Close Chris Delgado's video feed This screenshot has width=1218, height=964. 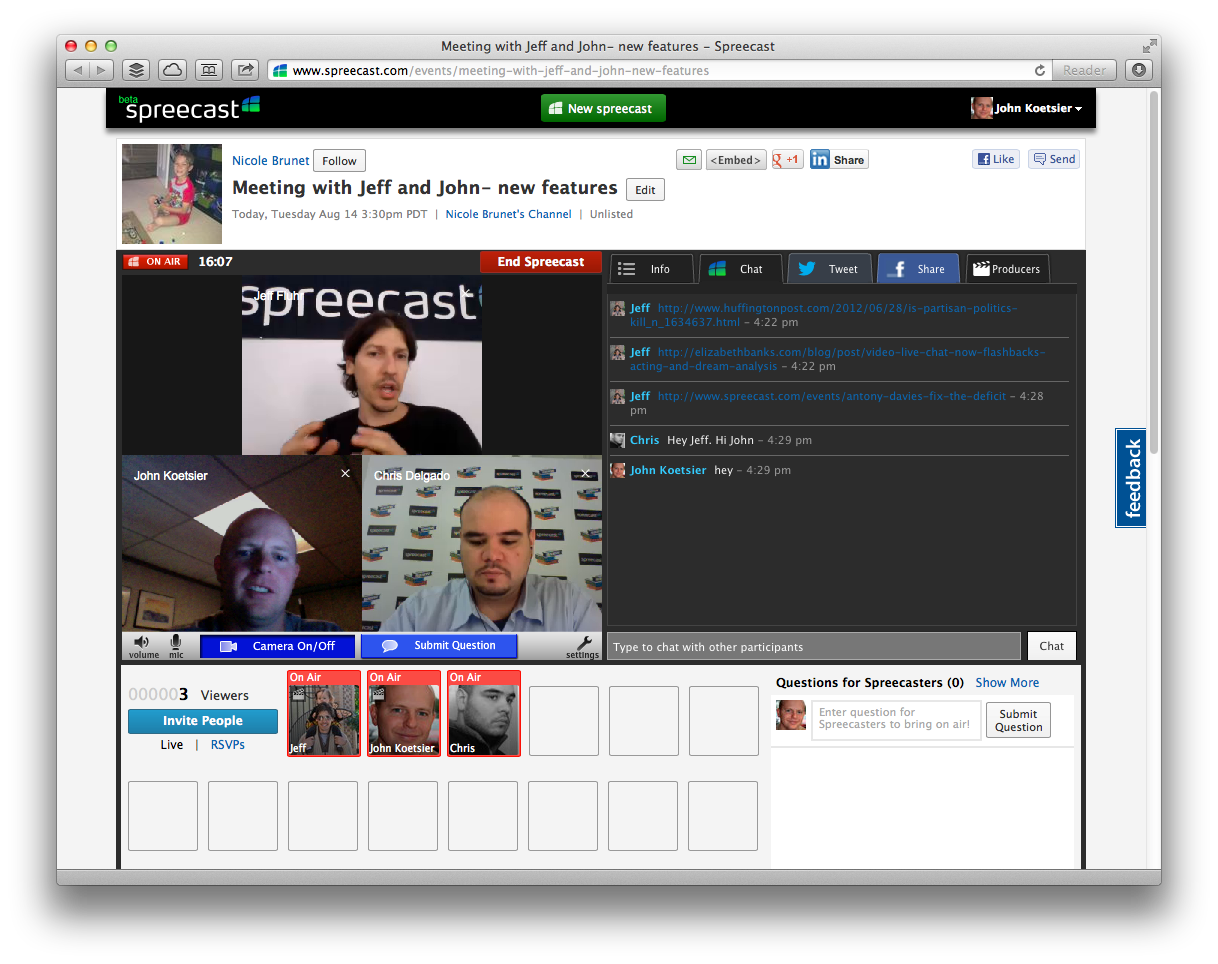pos(585,474)
